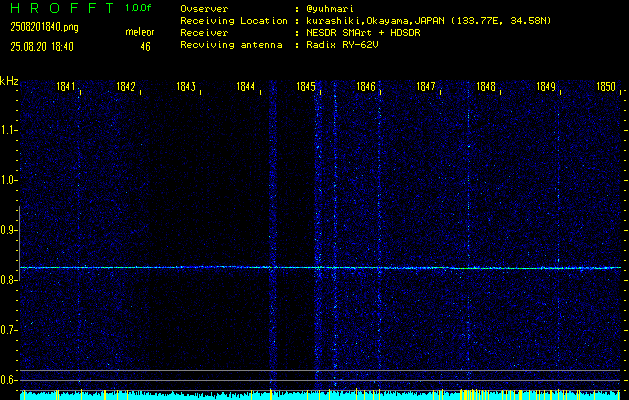The height and width of the screenshot is (400, 629).
Task: Click the 0.7 kHz axis label
Action: (x=8, y=330)
